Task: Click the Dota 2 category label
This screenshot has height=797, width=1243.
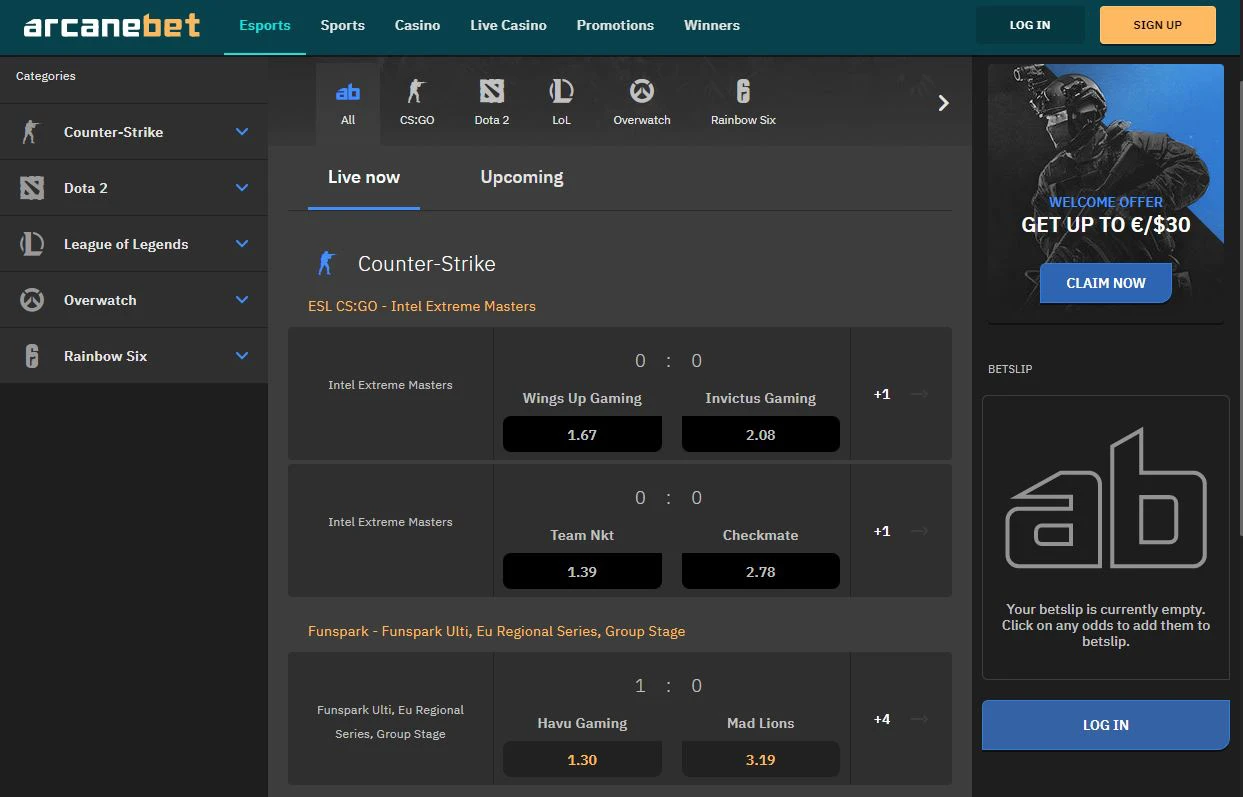Action: coord(86,188)
